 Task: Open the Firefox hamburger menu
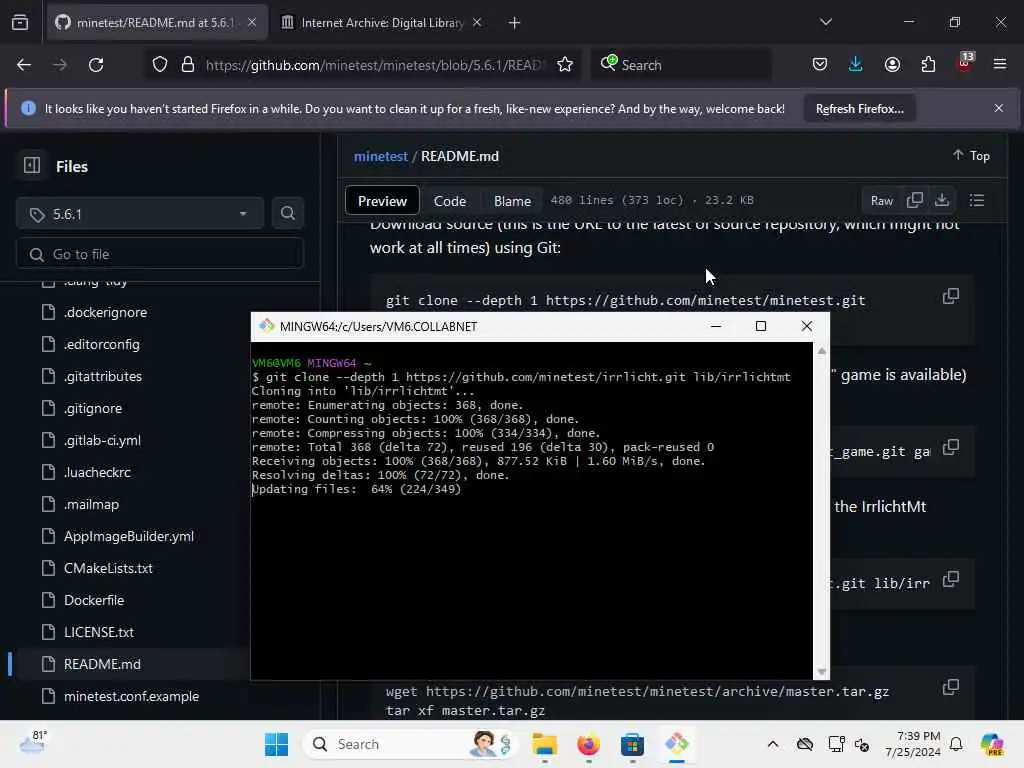coord(1000,64)
